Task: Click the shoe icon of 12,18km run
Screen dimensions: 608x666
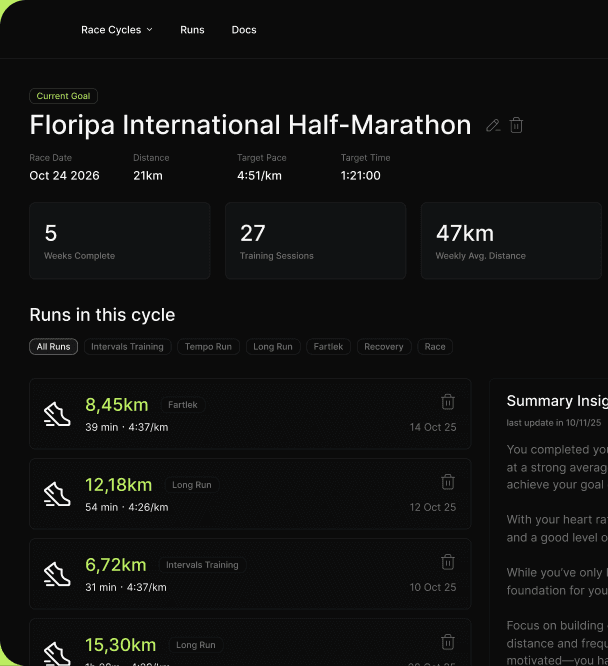Action: (57, 494)
